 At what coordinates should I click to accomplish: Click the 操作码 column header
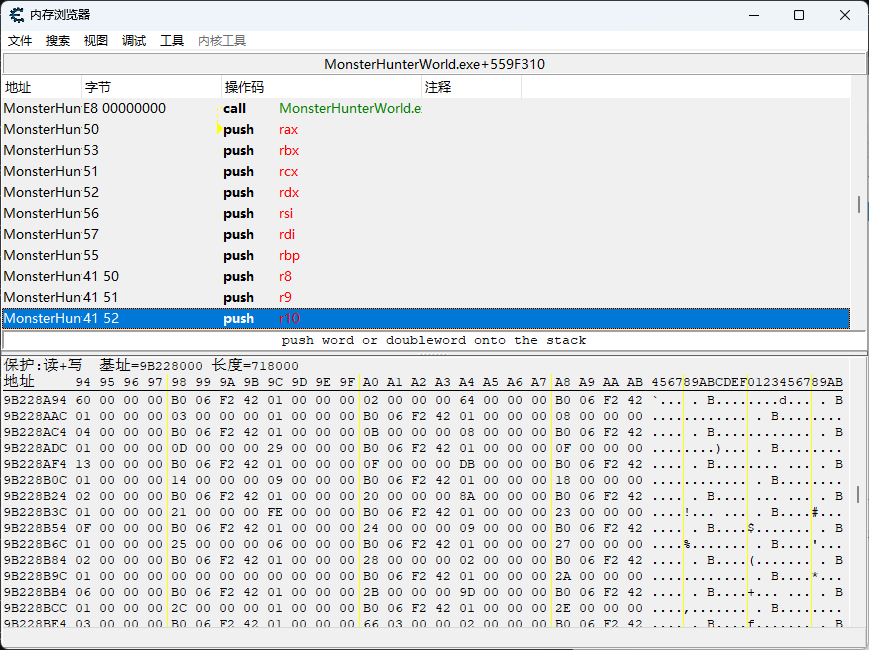click(x=320, y=87)
